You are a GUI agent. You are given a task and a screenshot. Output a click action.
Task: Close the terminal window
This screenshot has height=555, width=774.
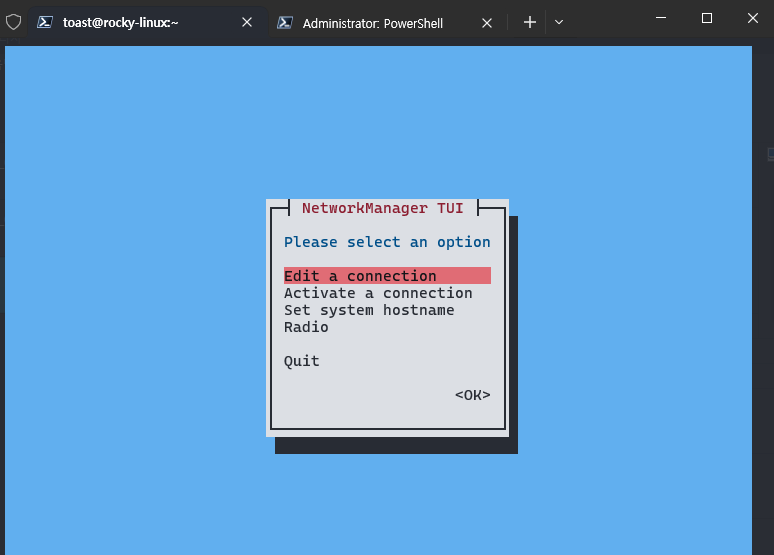pyautogui.click(x=752, y=18)
